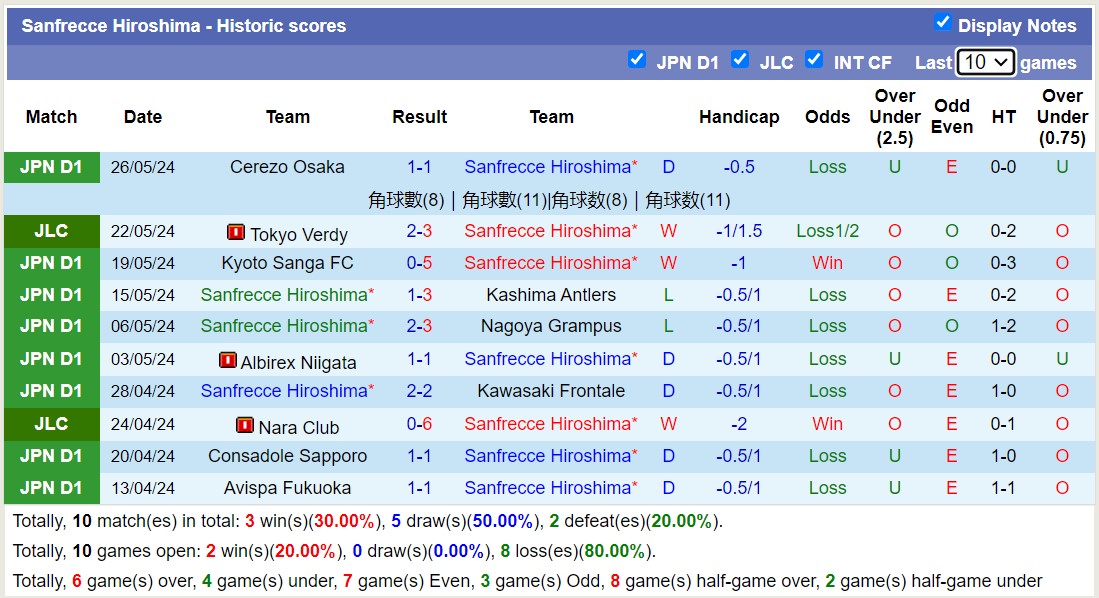Uncheck the JLC filter checkbox
Screen dimensions: 1099x598
(x=741, y=60)
